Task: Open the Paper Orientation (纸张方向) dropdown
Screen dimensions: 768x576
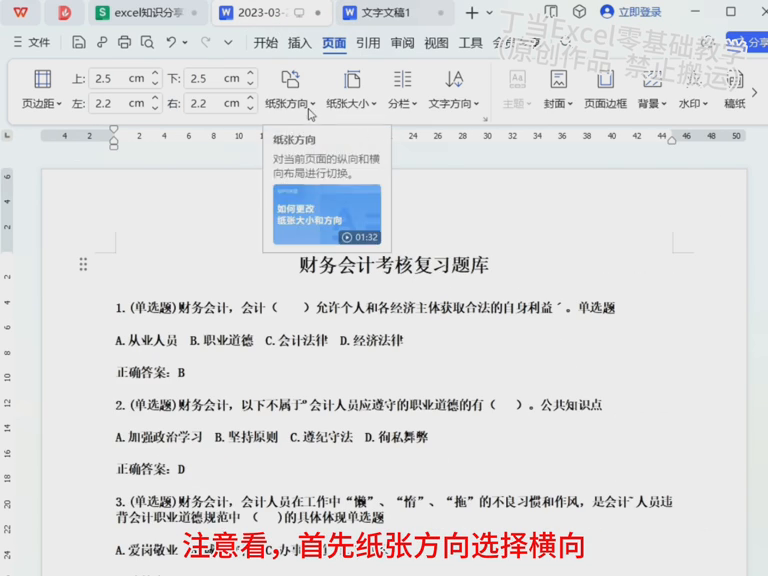Action: [290, 104]
